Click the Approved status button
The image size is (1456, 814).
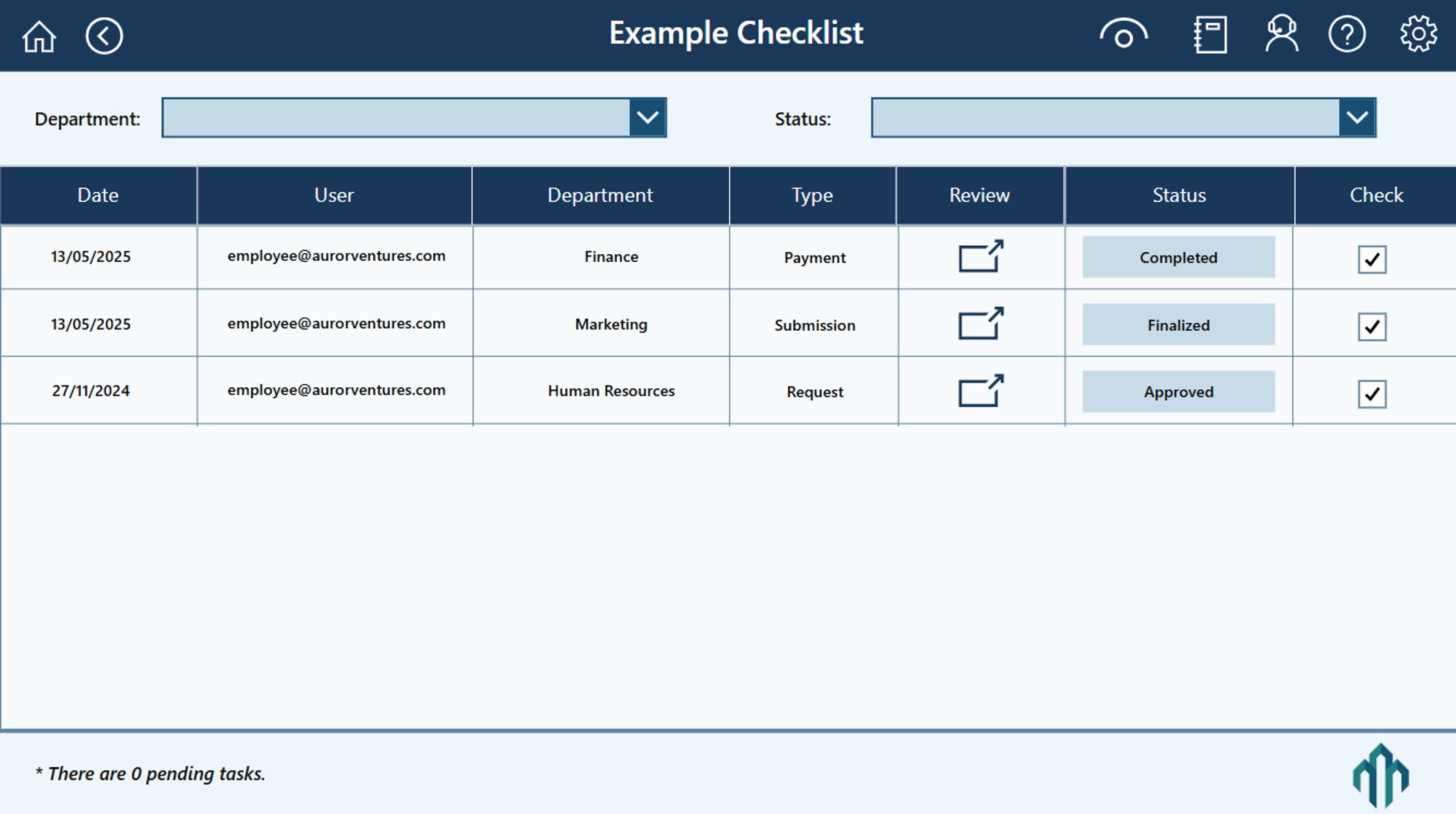[1178, 392]
